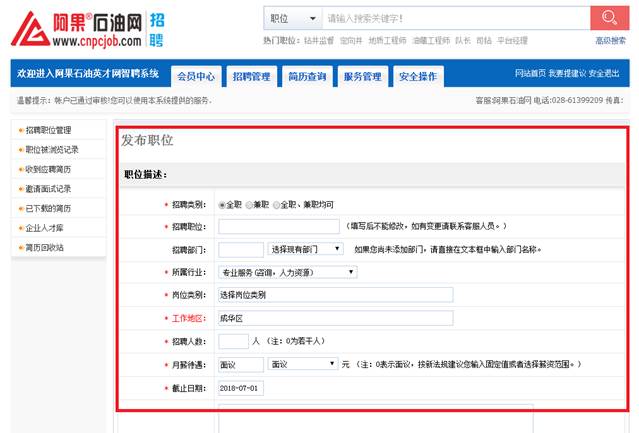Open 邀请面试记录 in the sidebar
The width and height of the screenshot is (639, 433).
tap(48, 188)
